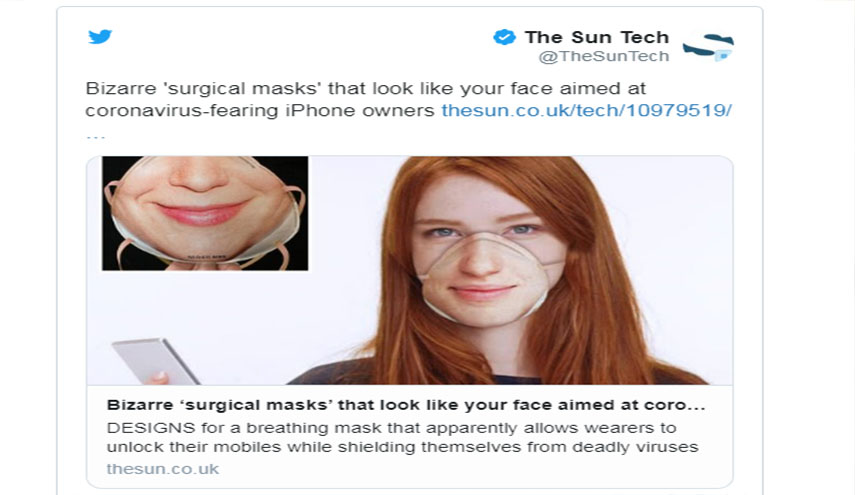Open the inset smiling mask close-up picture
The height and width of the screenshot is (495, 855).
tap(205, 213)
